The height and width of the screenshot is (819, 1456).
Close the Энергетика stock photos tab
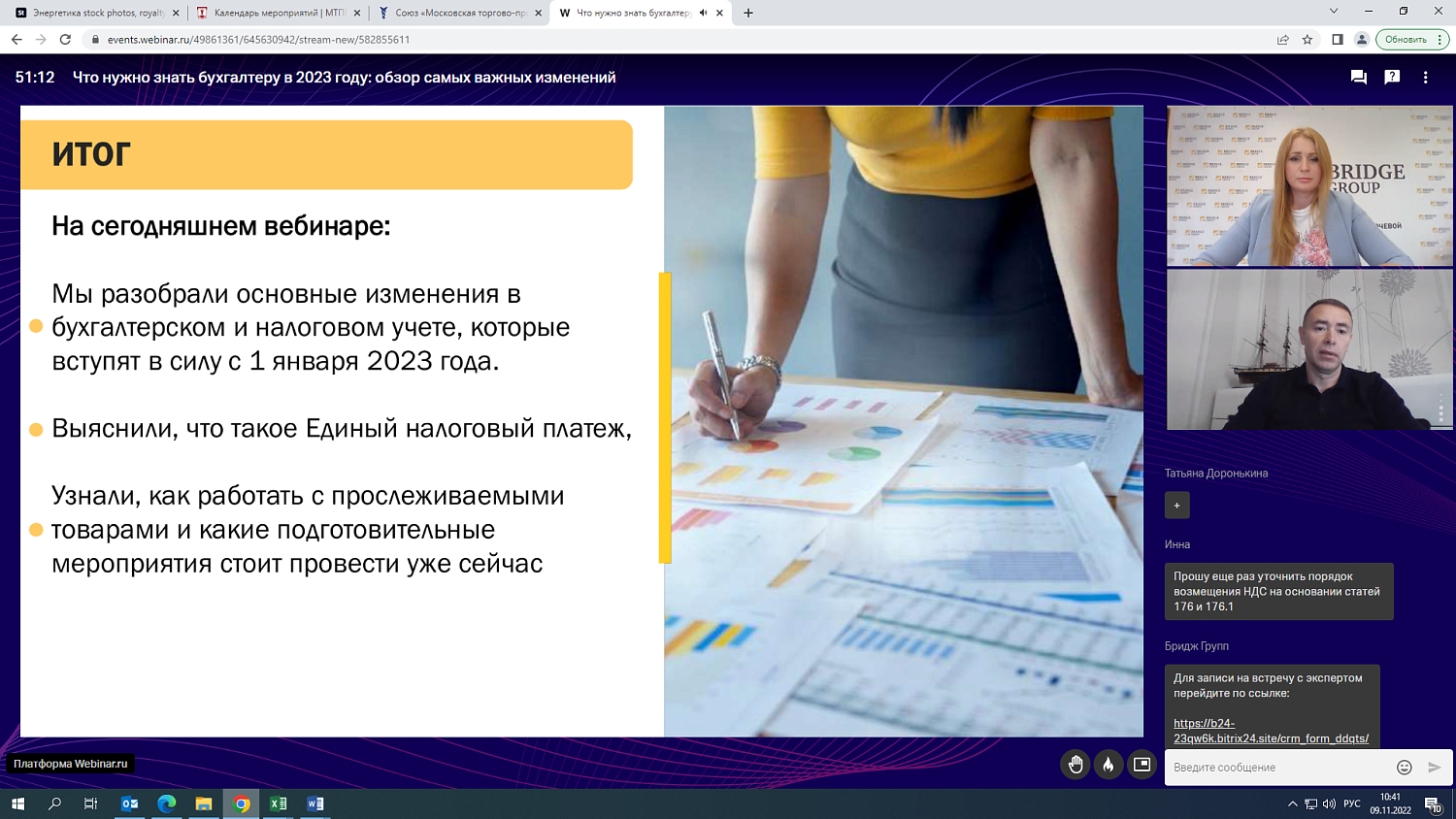coord(176,13)
